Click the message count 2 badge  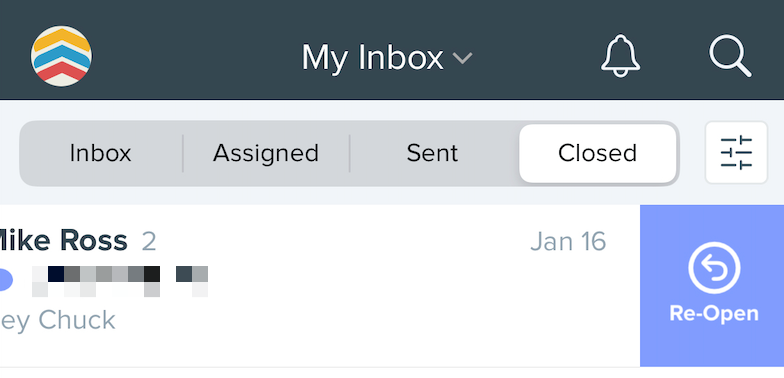click(x=149, y=242)
